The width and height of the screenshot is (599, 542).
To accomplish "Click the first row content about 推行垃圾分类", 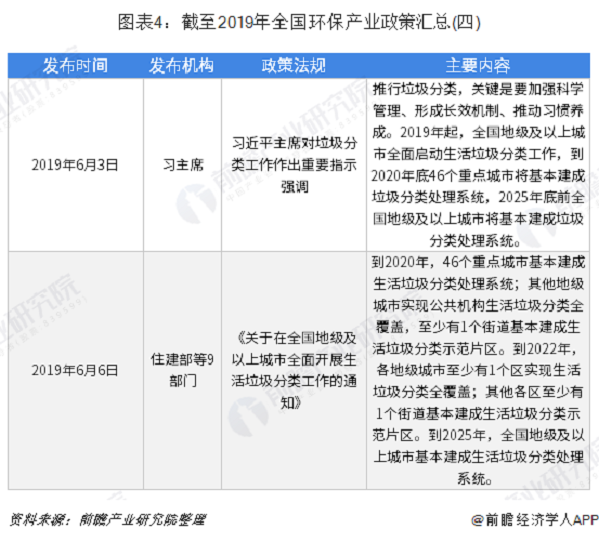I will pyautogui.click(x=478, y=165).
